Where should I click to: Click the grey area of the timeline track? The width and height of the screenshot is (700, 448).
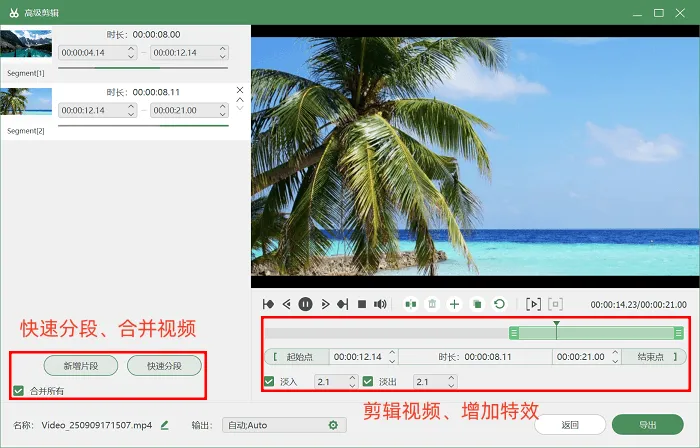pyautogui.click(x=386, y=333)
